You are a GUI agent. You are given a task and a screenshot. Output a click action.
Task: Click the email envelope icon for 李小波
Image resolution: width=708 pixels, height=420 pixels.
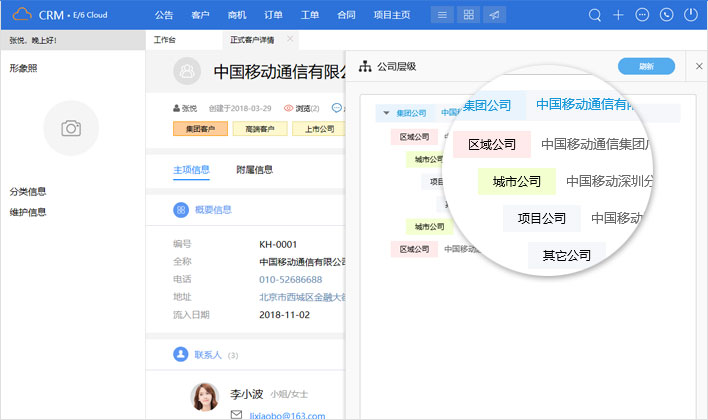pos(236,414)
